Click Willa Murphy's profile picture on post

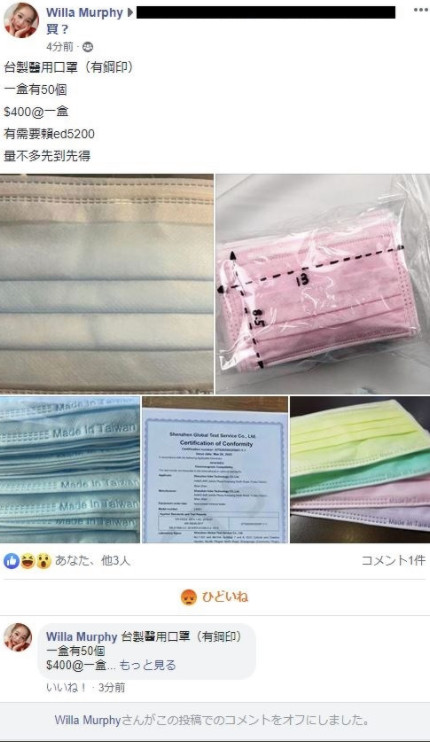click(x=21, y=20)
